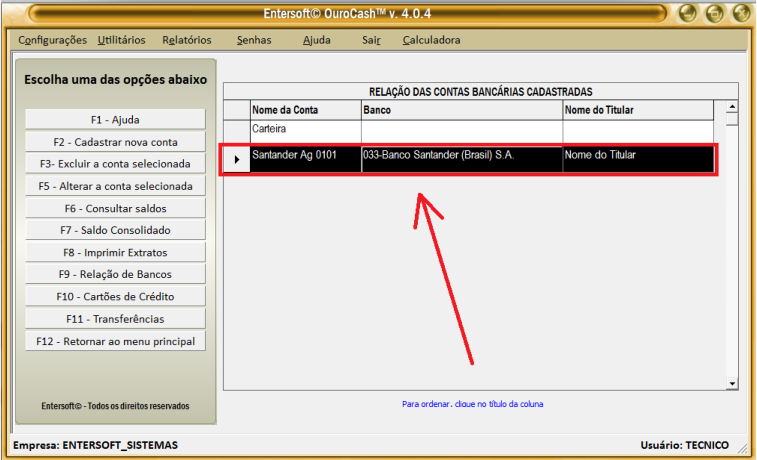Click the gold maximize orb in title bar
757x460 pixels.
[x=715, y=13]
